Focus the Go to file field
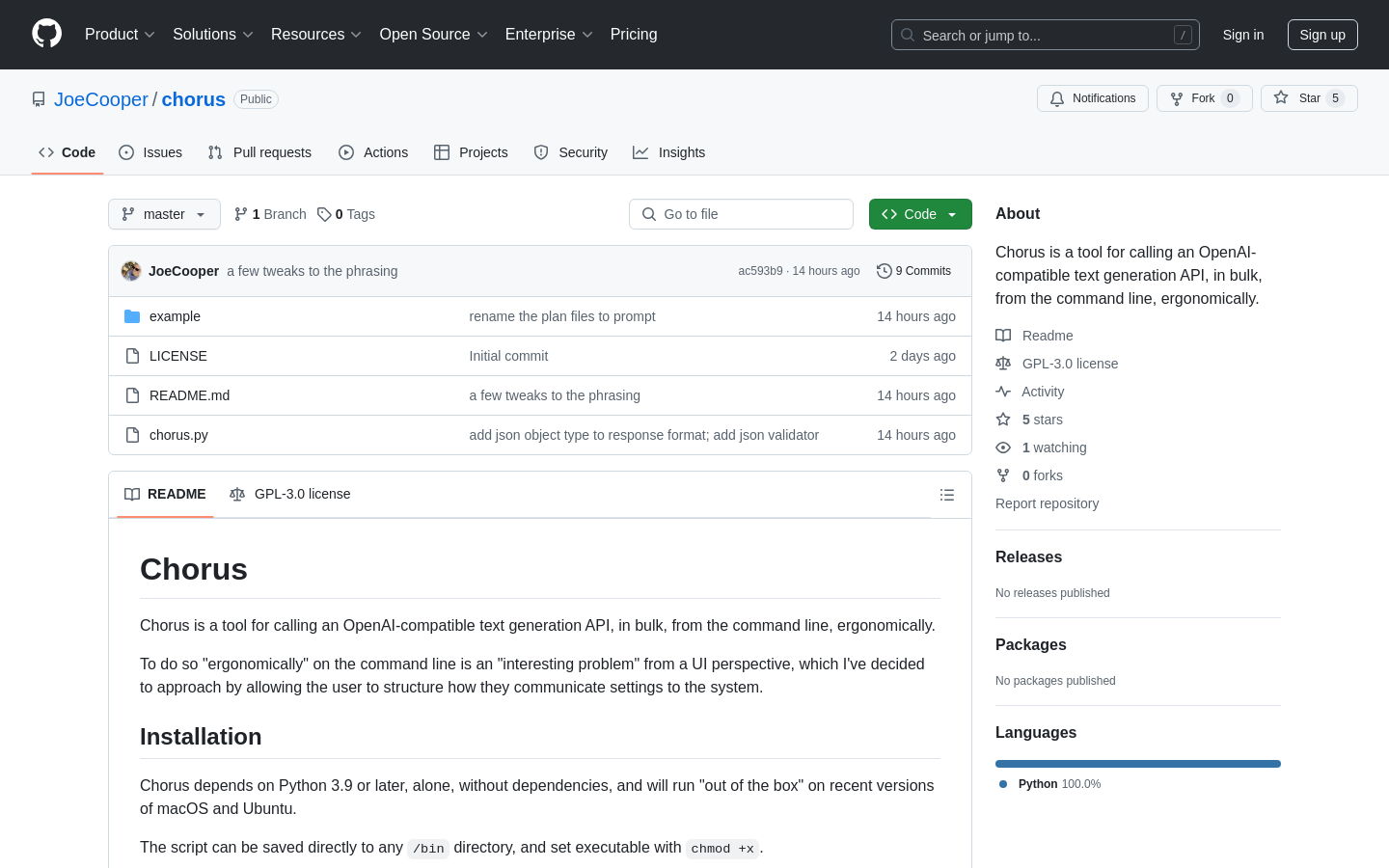Viewport: 1389px width, 868px height. click(741, 214)
